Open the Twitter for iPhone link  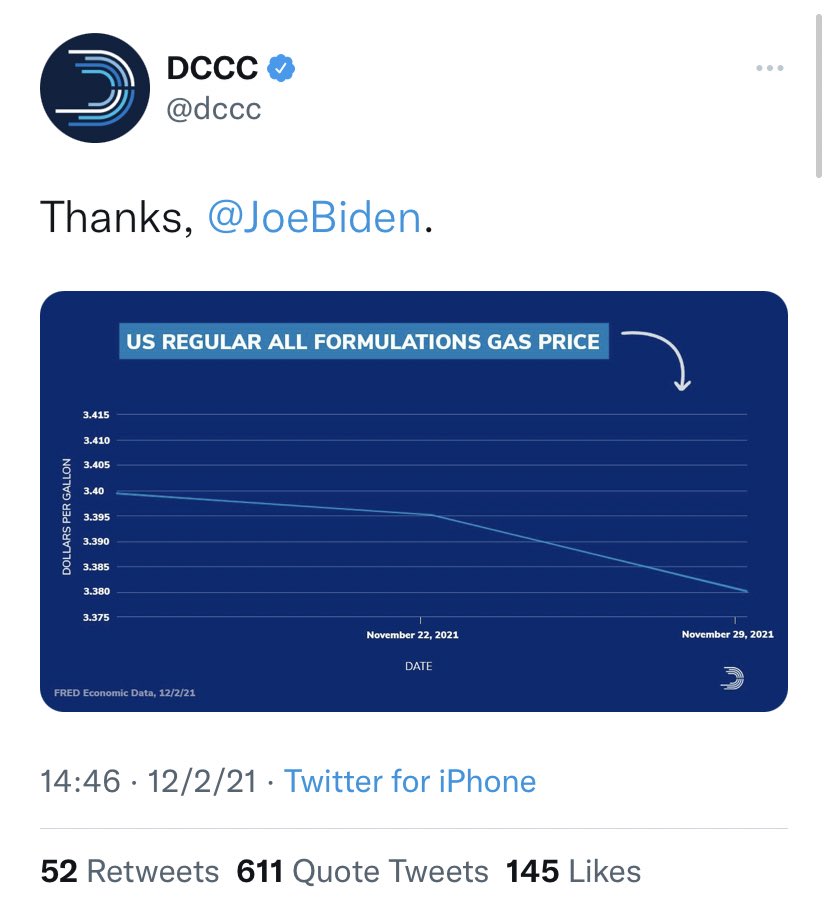tap(410, 781)
